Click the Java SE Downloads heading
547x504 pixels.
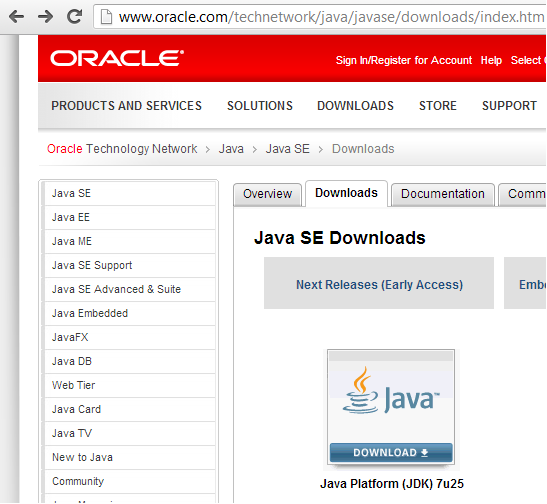tap(340, 238)
